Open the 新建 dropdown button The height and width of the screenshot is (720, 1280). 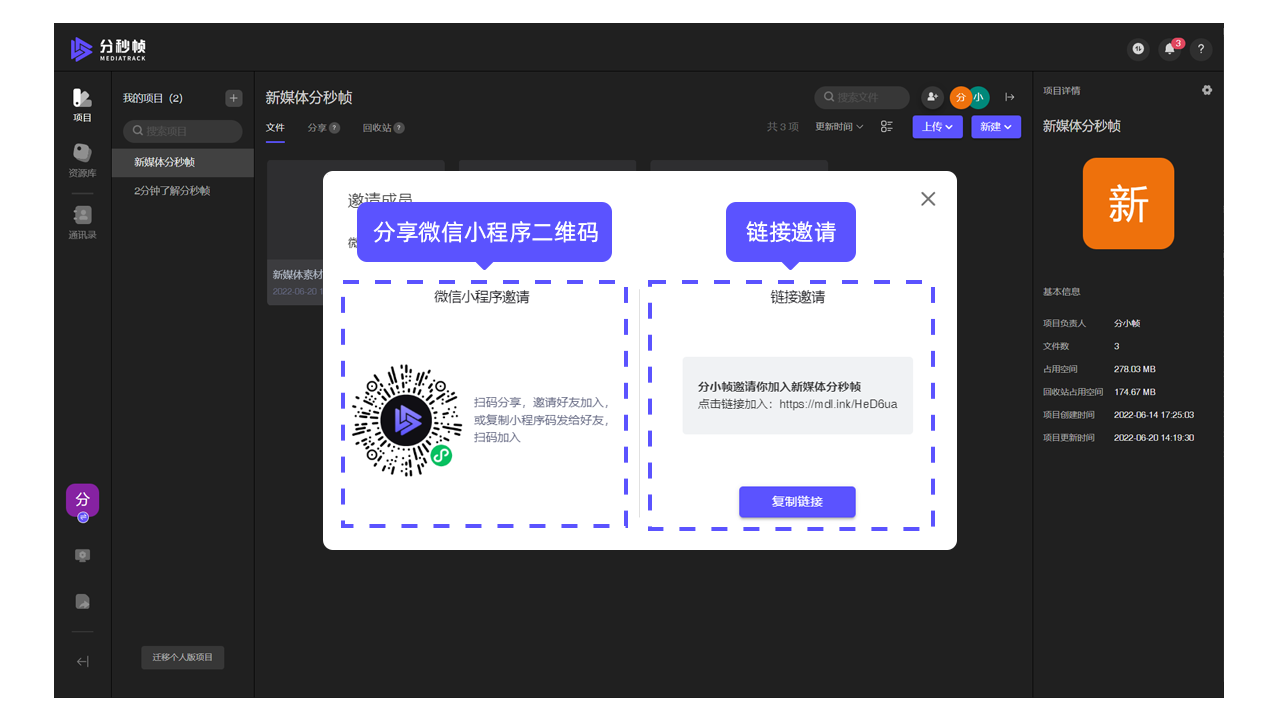click(996, 127)
